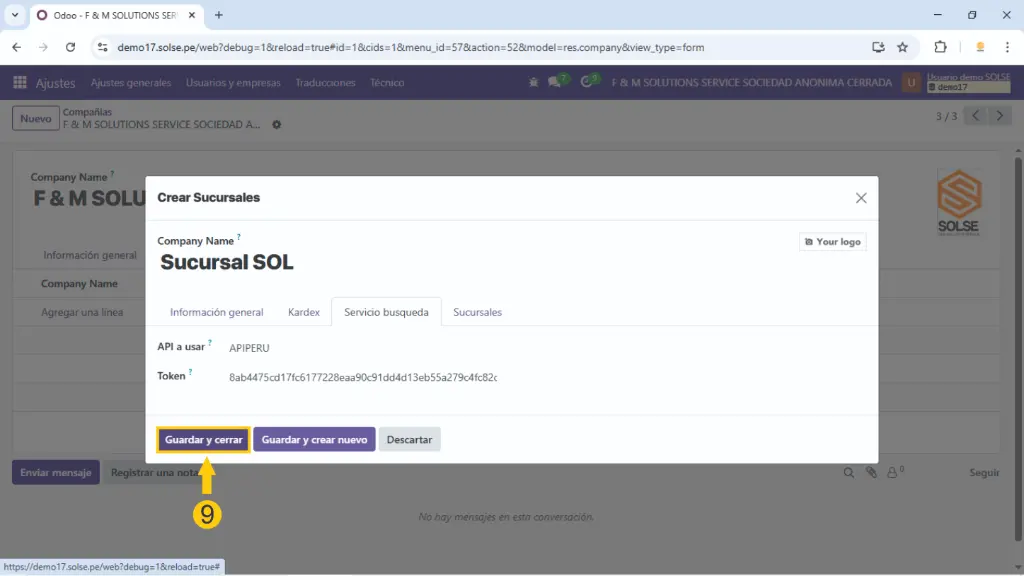Open the browser extensions puzzle icon
Viewport: 1024px width, 576px height.
940,47
